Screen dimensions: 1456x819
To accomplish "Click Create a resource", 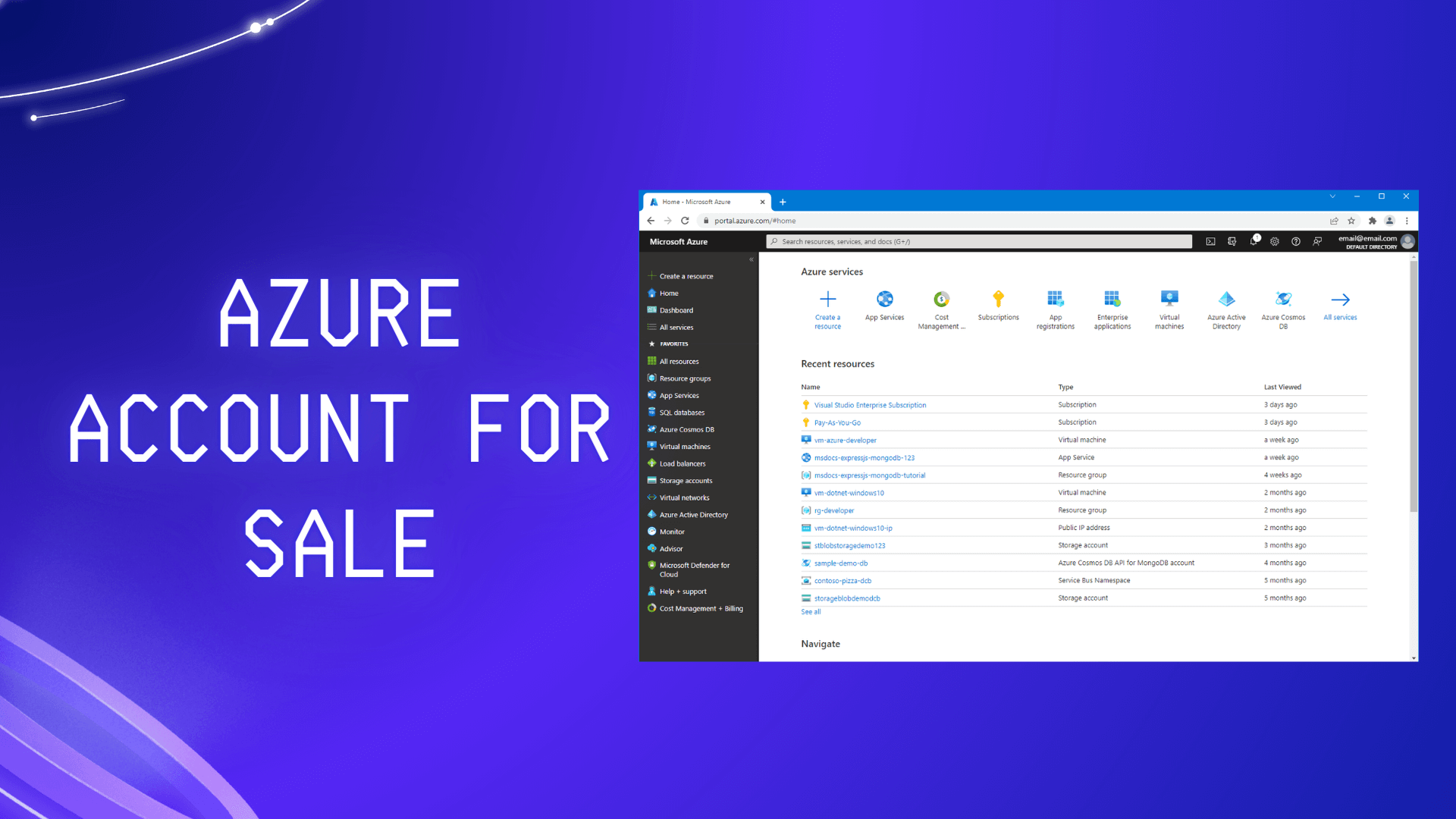I will point(685,276).
